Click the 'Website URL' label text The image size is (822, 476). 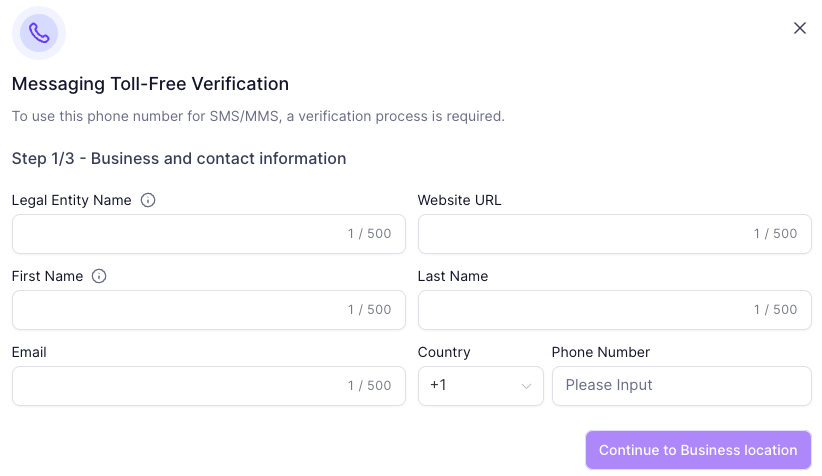460,200
